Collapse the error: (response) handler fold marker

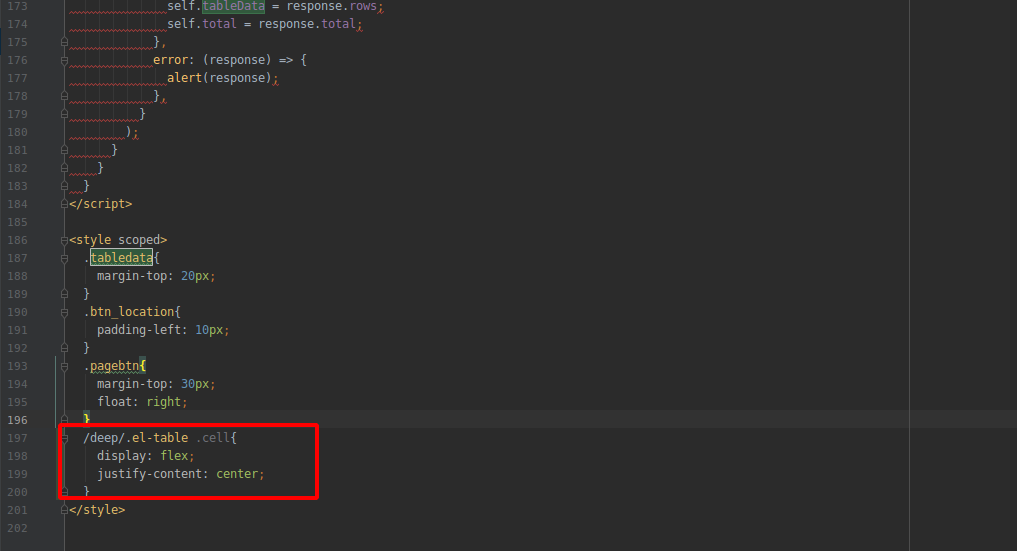[x=64, y=60]
